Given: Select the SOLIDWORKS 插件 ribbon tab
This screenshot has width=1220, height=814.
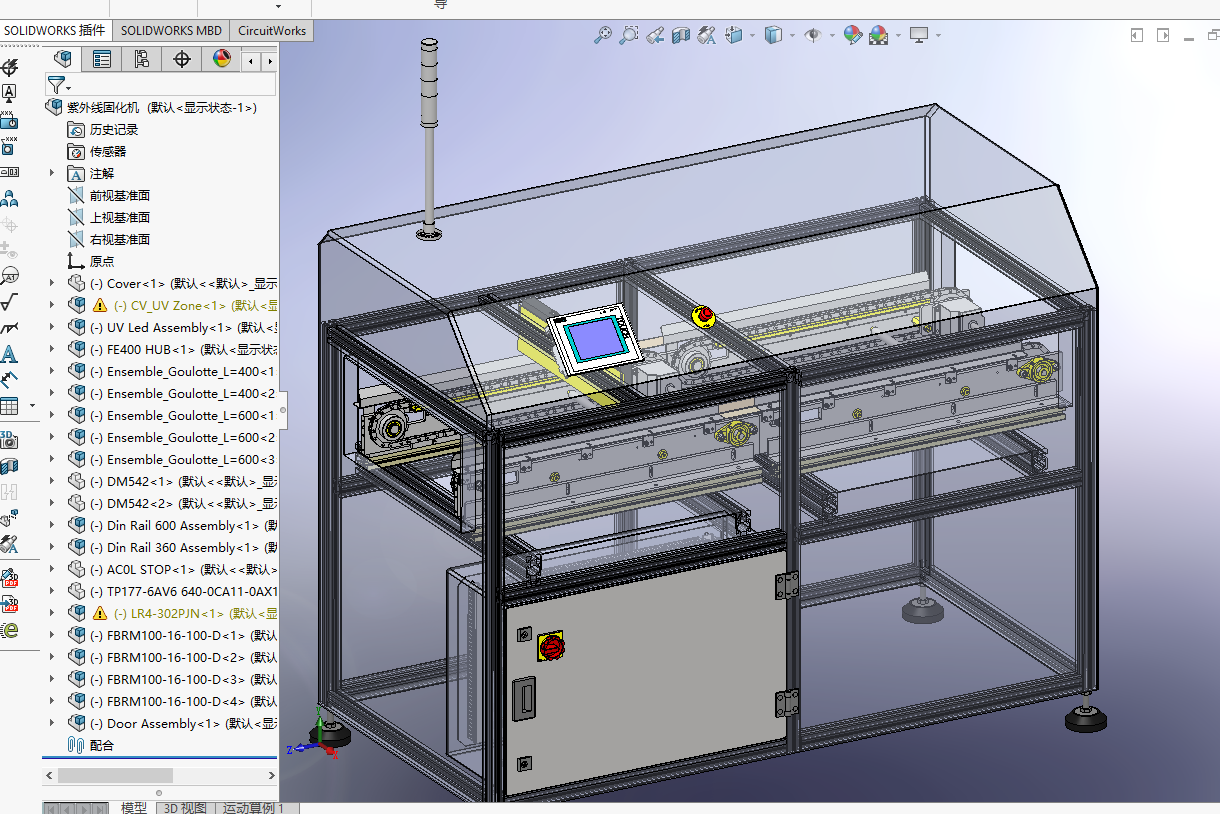Looking at the screenshot, I should [55, 30].
